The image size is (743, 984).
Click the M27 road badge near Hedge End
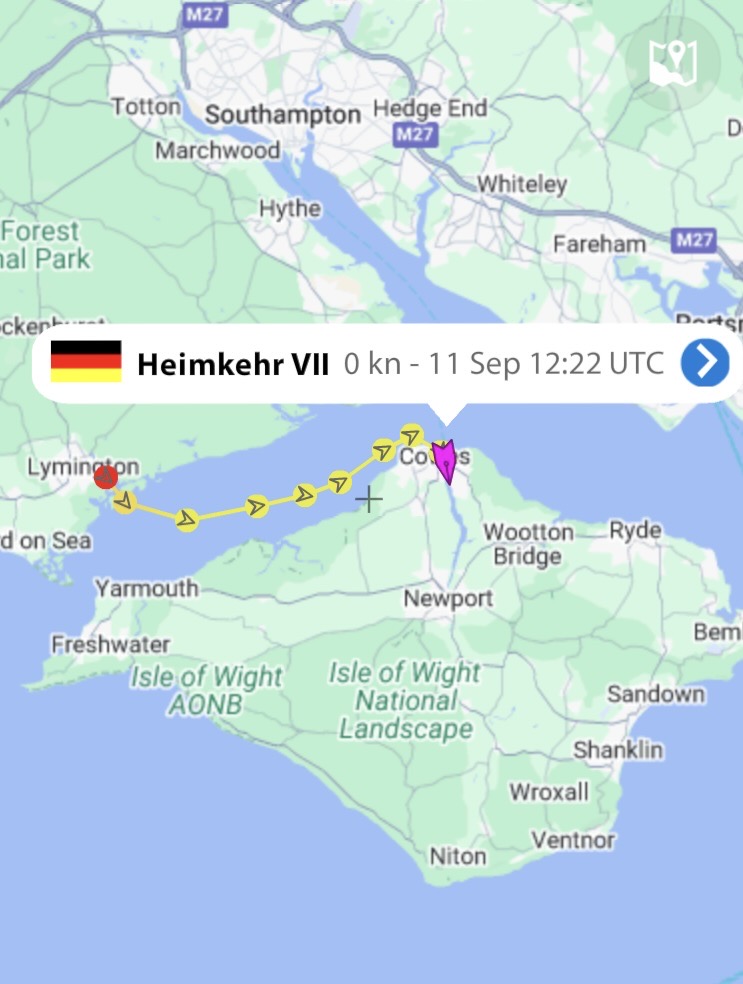pyautogui.click(x=415, y=134)
